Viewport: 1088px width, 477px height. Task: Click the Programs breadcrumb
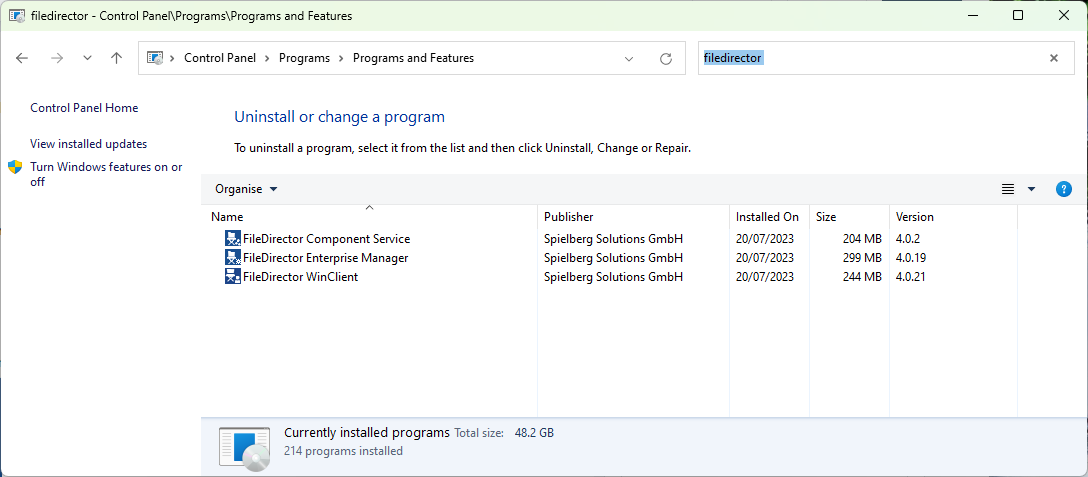point(304,58)
